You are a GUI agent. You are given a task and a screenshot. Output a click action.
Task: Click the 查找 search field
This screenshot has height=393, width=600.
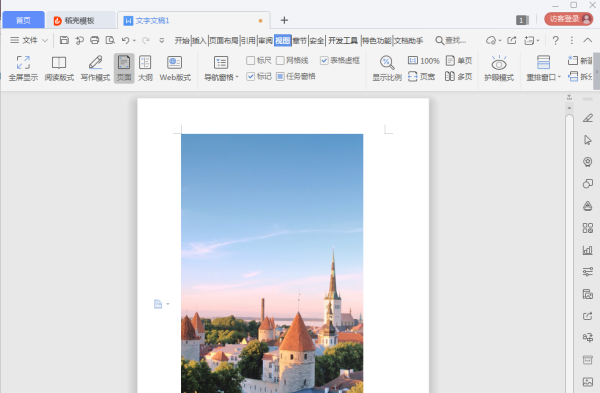[x=451, y=40]
